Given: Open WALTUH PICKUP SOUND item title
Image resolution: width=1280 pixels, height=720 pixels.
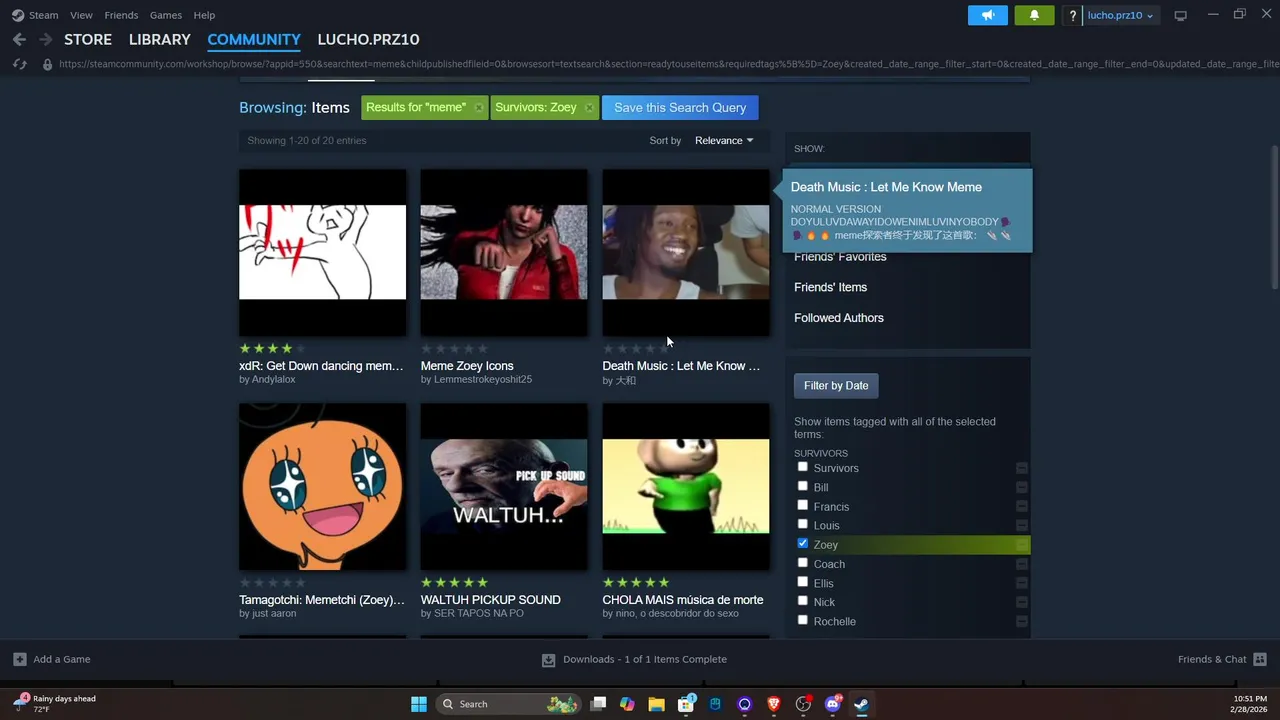Looking at the screenshot, I should click(491, 600).
